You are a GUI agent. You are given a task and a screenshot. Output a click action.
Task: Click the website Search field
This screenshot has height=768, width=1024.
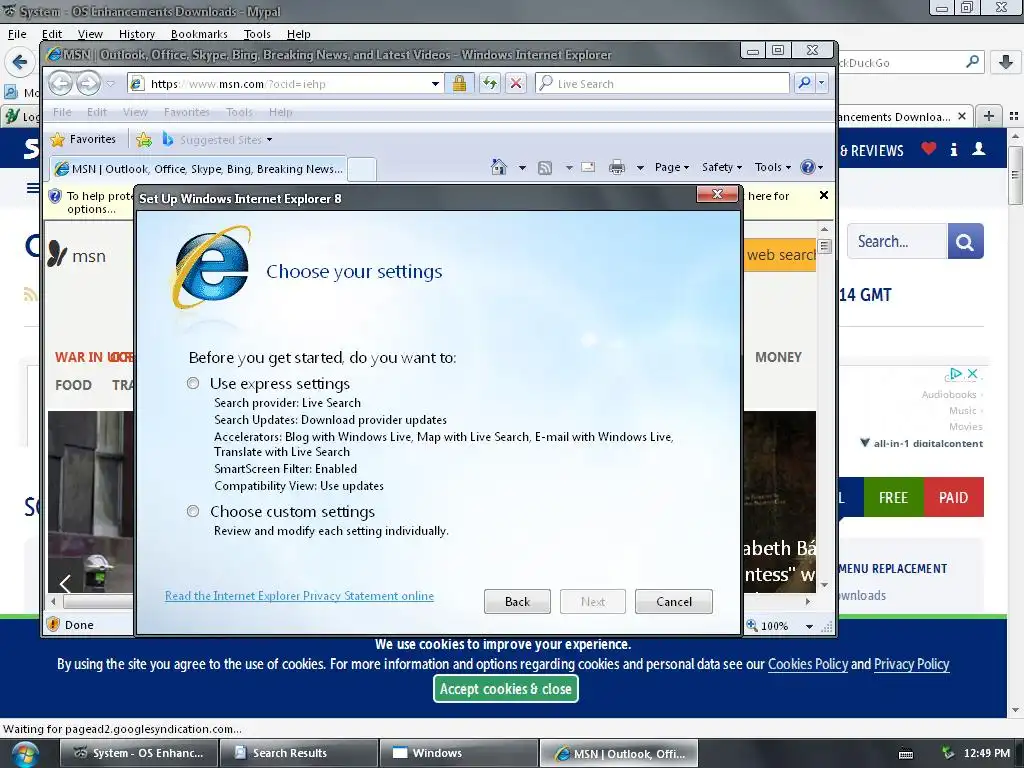(x=897, y=241)
